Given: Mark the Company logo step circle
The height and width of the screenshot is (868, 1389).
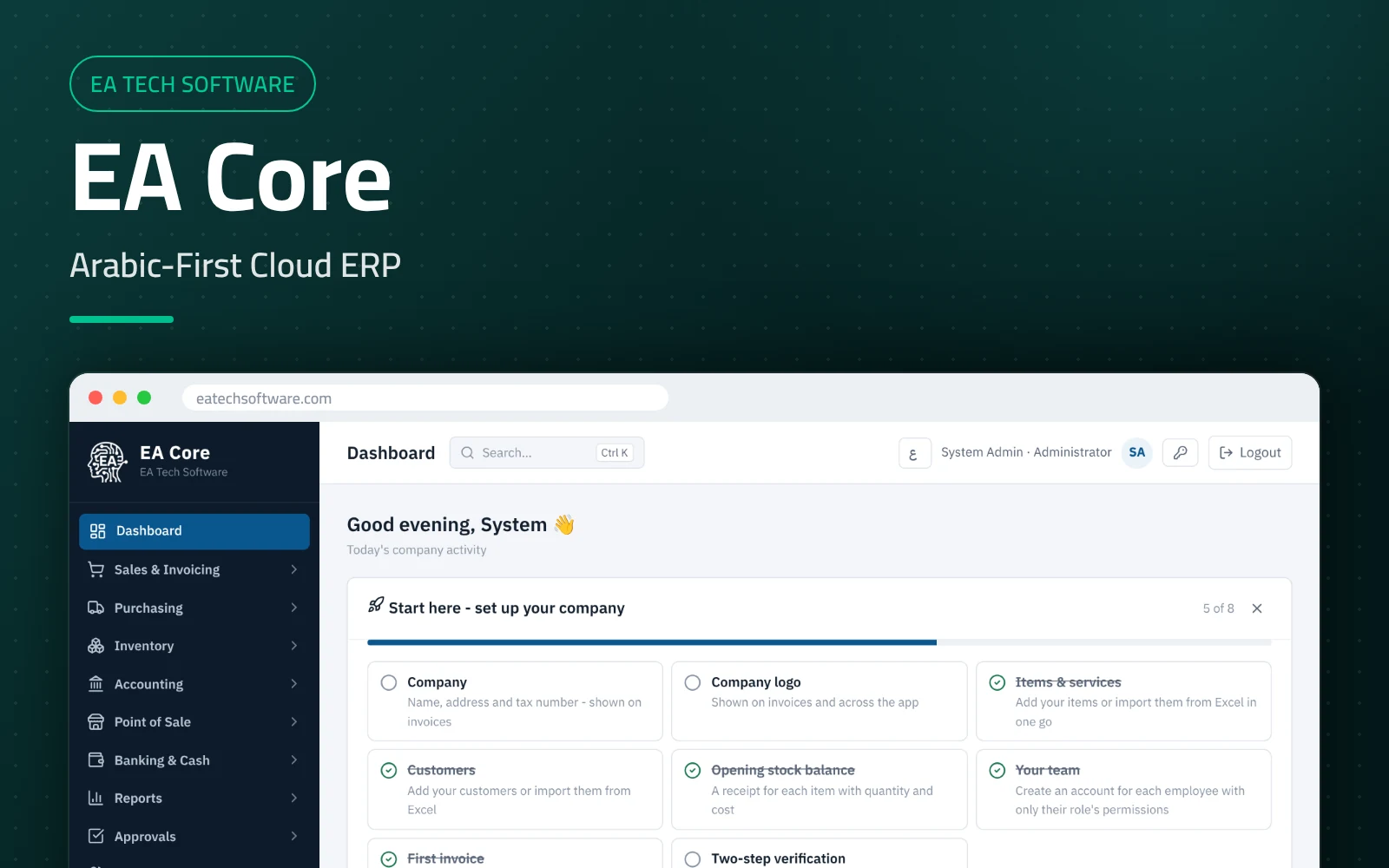Looking at the screenshot, I should [693, 683].
